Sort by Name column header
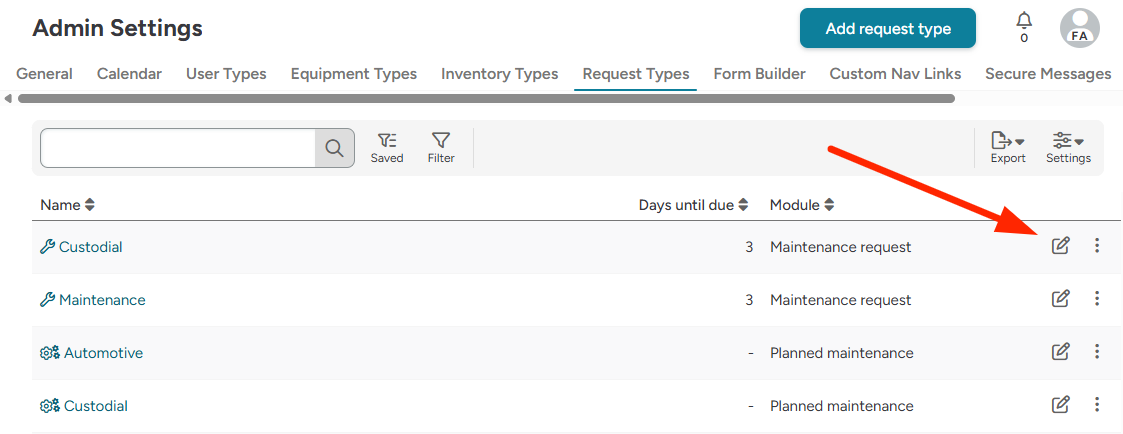Viewport: 1123px width, 434px height. tap(67, 205)
